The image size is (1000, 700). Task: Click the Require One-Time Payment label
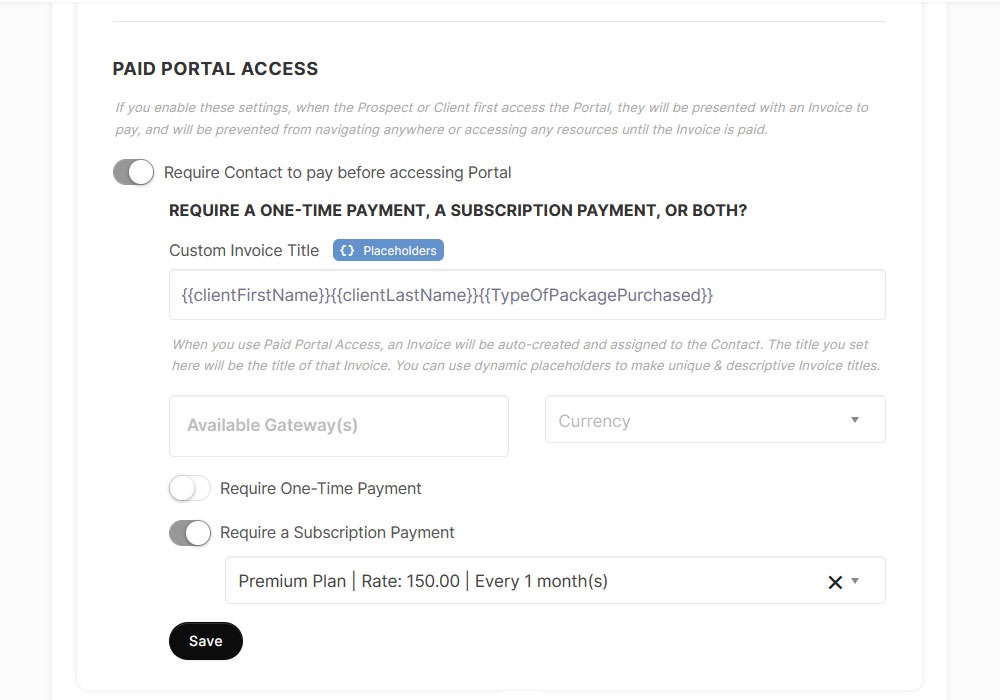click(x=321, y=488)
